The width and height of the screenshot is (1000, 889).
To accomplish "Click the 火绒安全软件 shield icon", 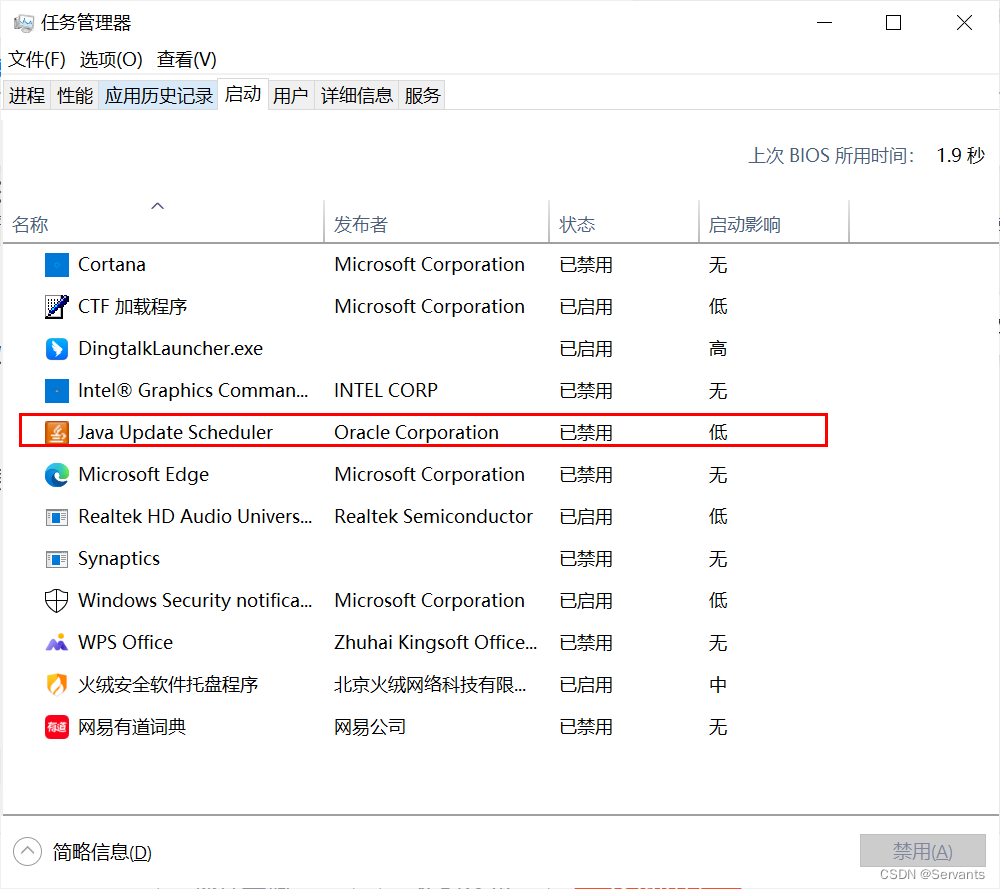I will (57, 684).
